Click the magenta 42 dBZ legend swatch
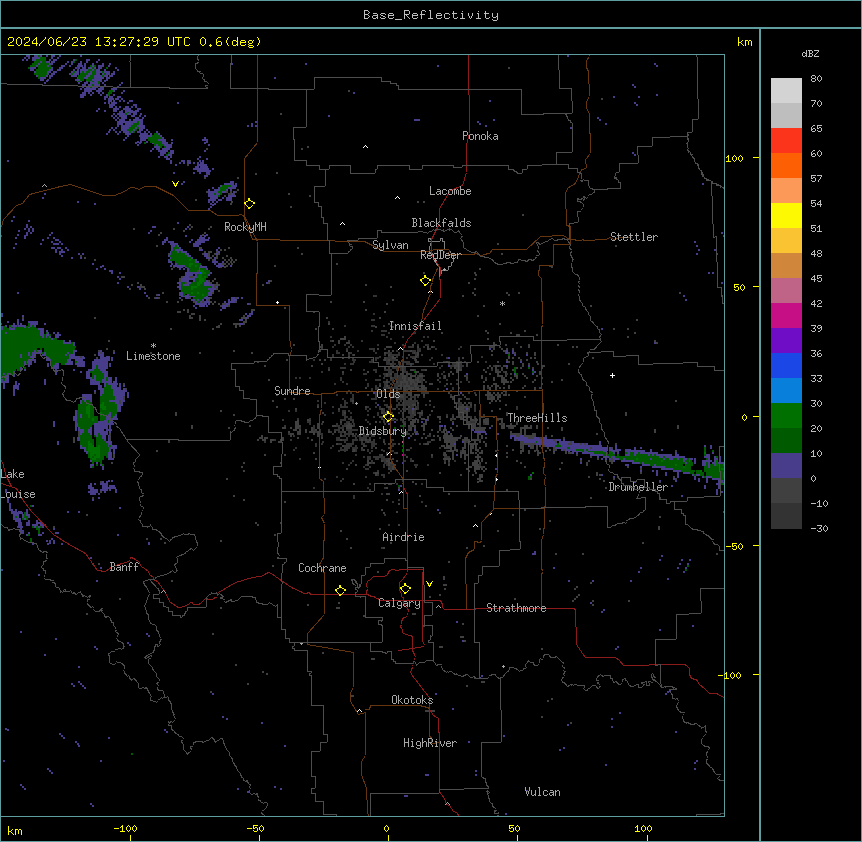The image size is (862, 842). [786, 315]
